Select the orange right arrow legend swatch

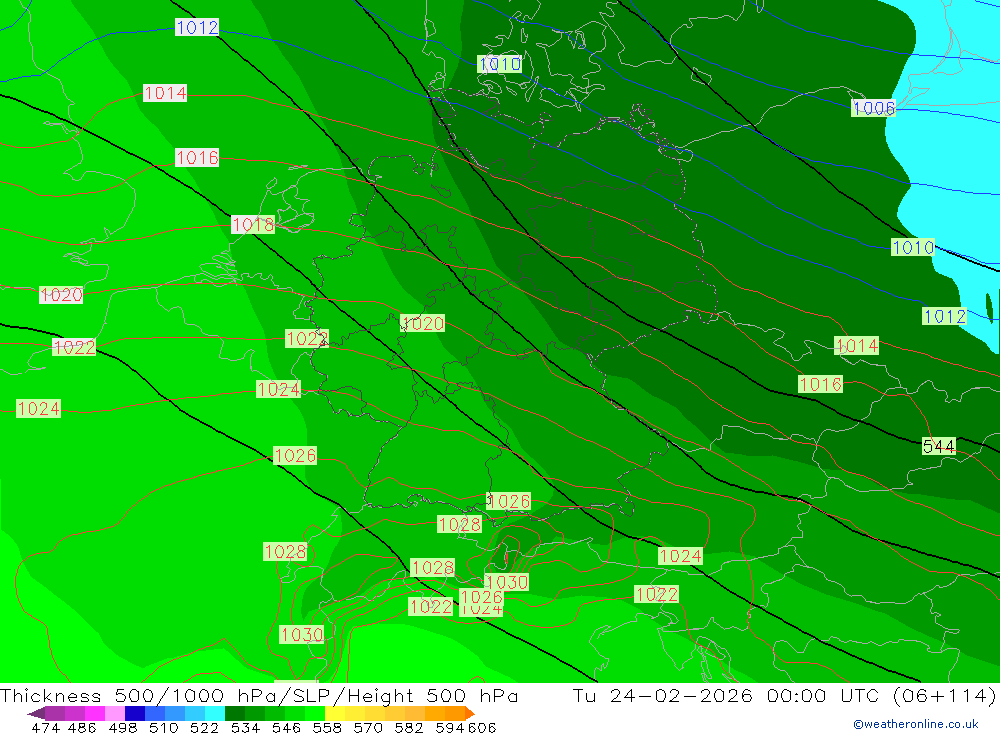tap(470, 713)
